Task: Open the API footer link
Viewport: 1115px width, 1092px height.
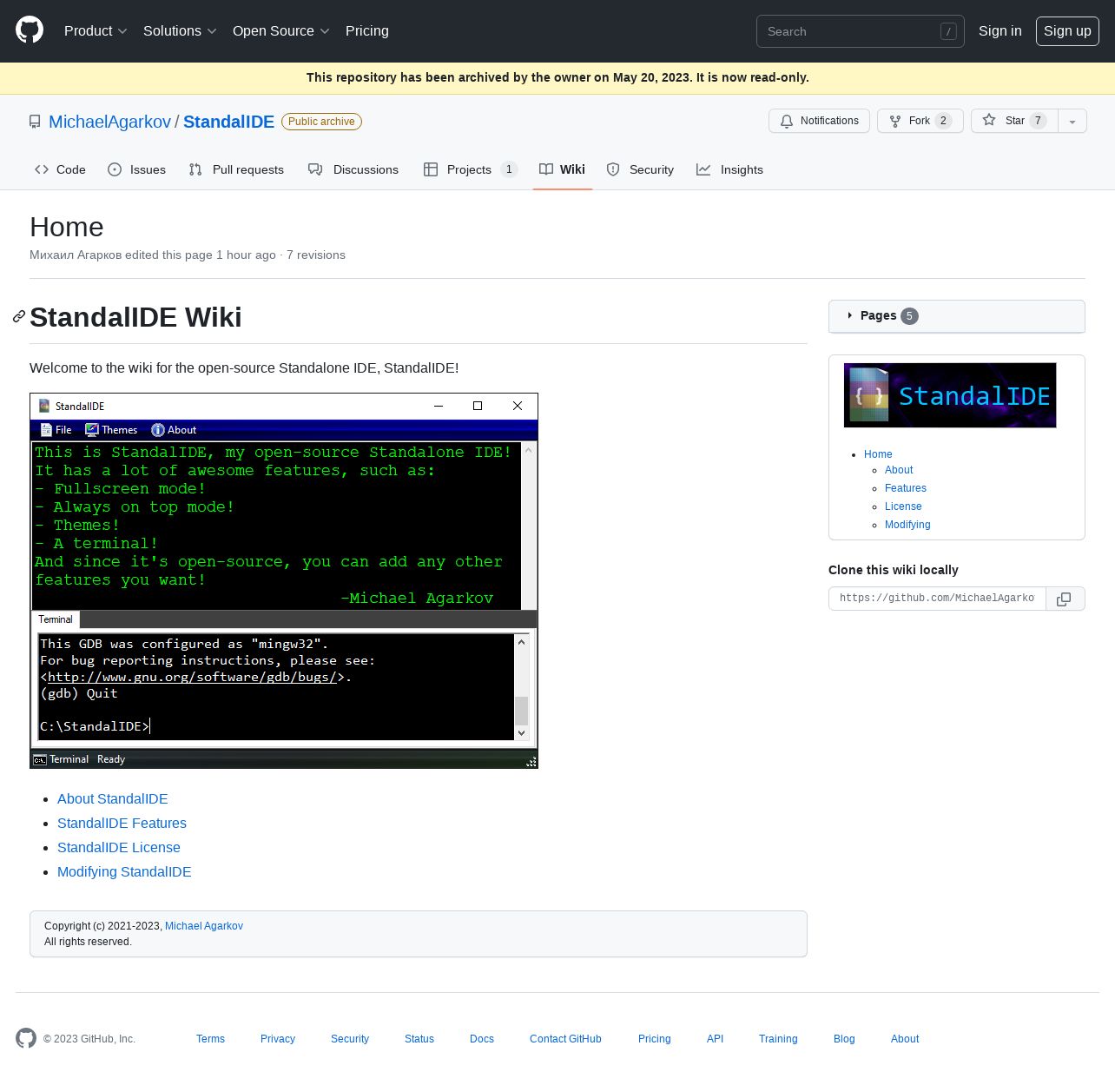Action: point(715,1039)
